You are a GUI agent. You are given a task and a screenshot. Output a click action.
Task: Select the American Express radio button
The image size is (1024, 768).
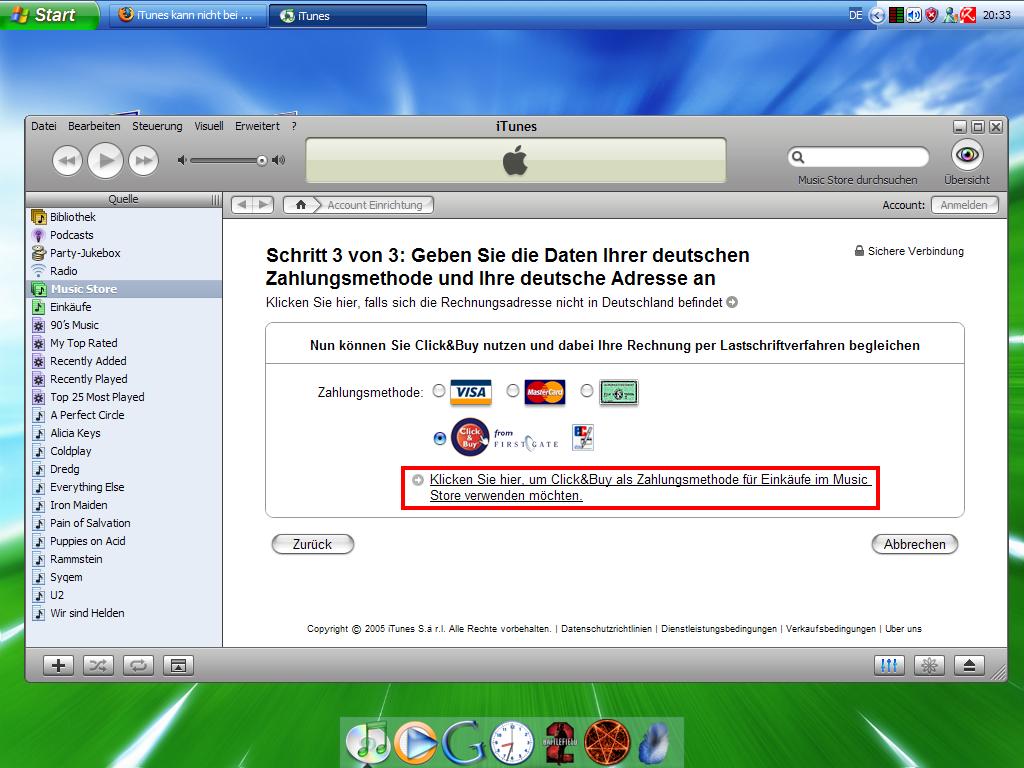pyautogui.click(x=587, y=391)
